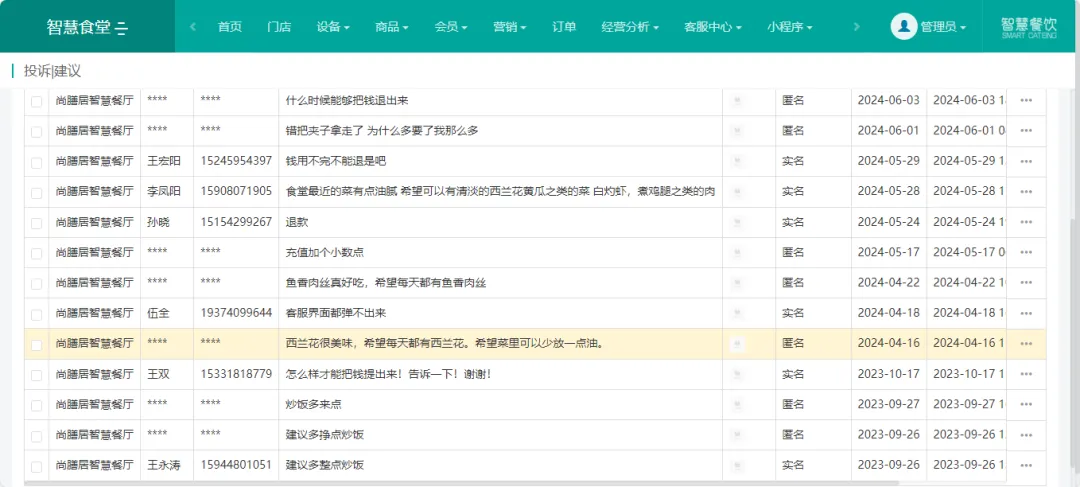Open more actions for 炒饭多来点 row
1080x487 pixels.
[x=1026, y=405]
